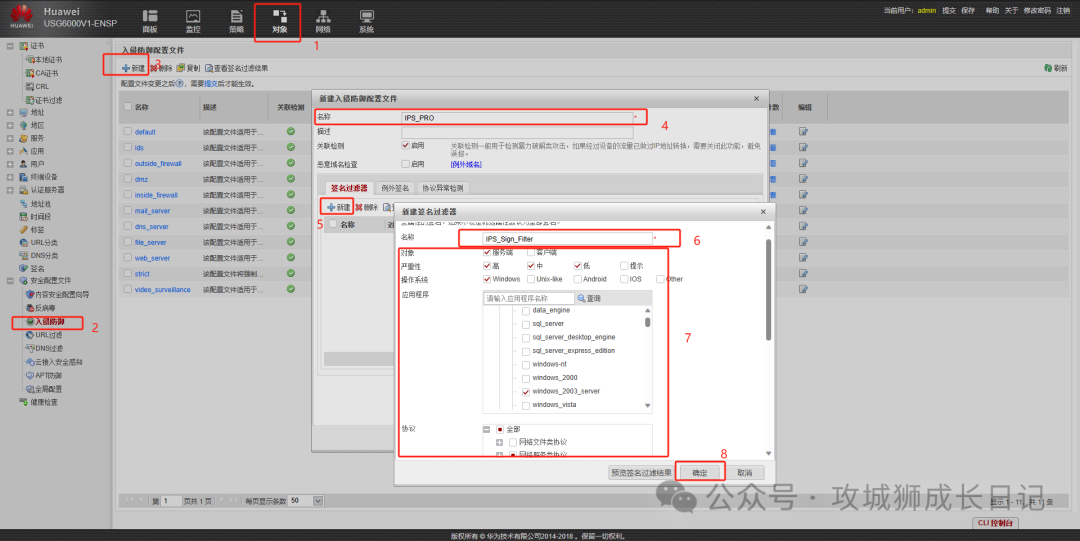The height and width of the screenshot is (541, 1080).
Task: Collapse the 全部 protocol tree node
Action: [x=486, y=429]
